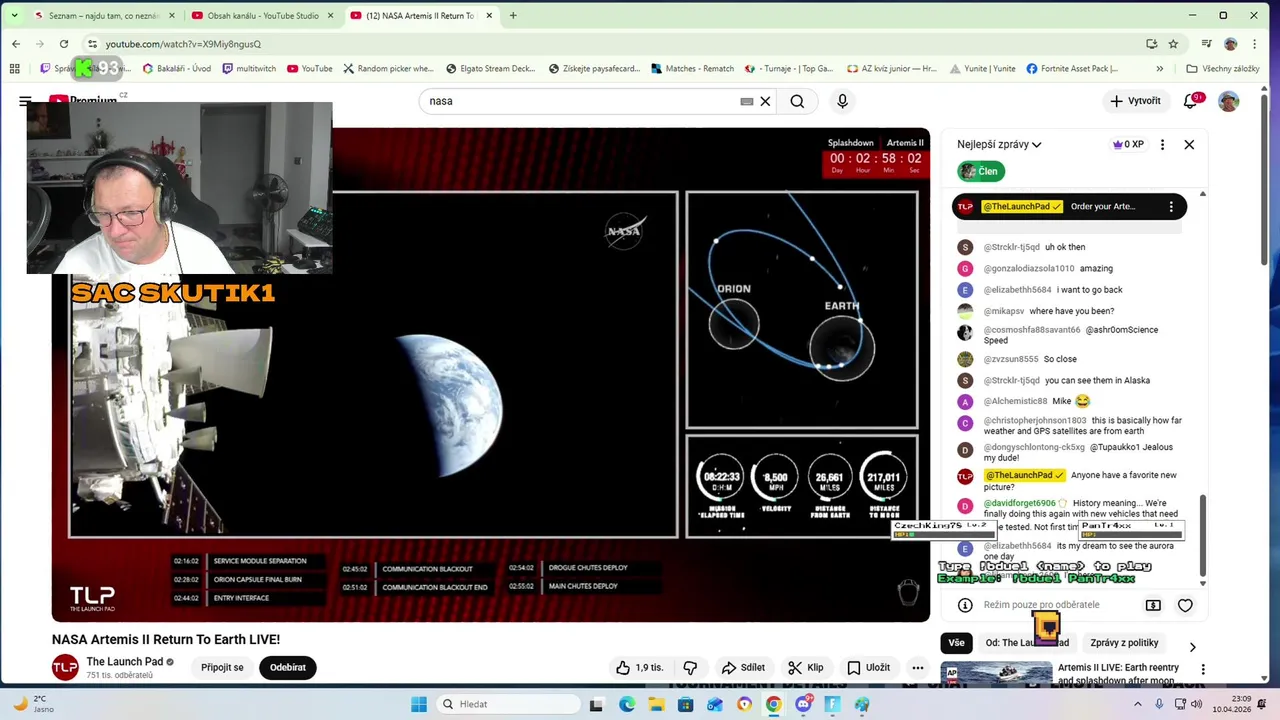Viewport: 1280px width, 720px height.
Task: Open the Elgato Stream Deck bookmark
Action: (x=490, y=69)
